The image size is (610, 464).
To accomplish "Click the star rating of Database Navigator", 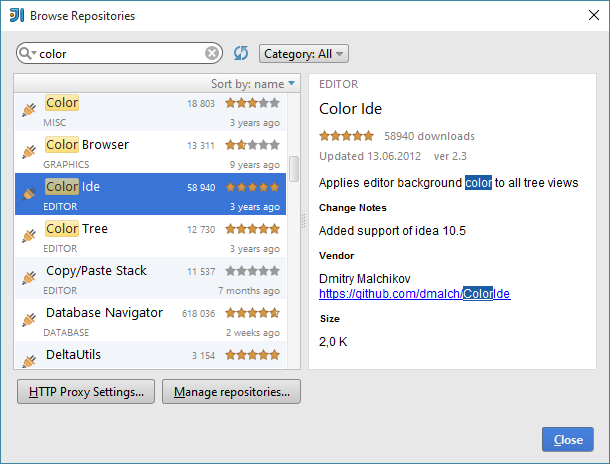I will pyautogui.click(x=252, y=313).
